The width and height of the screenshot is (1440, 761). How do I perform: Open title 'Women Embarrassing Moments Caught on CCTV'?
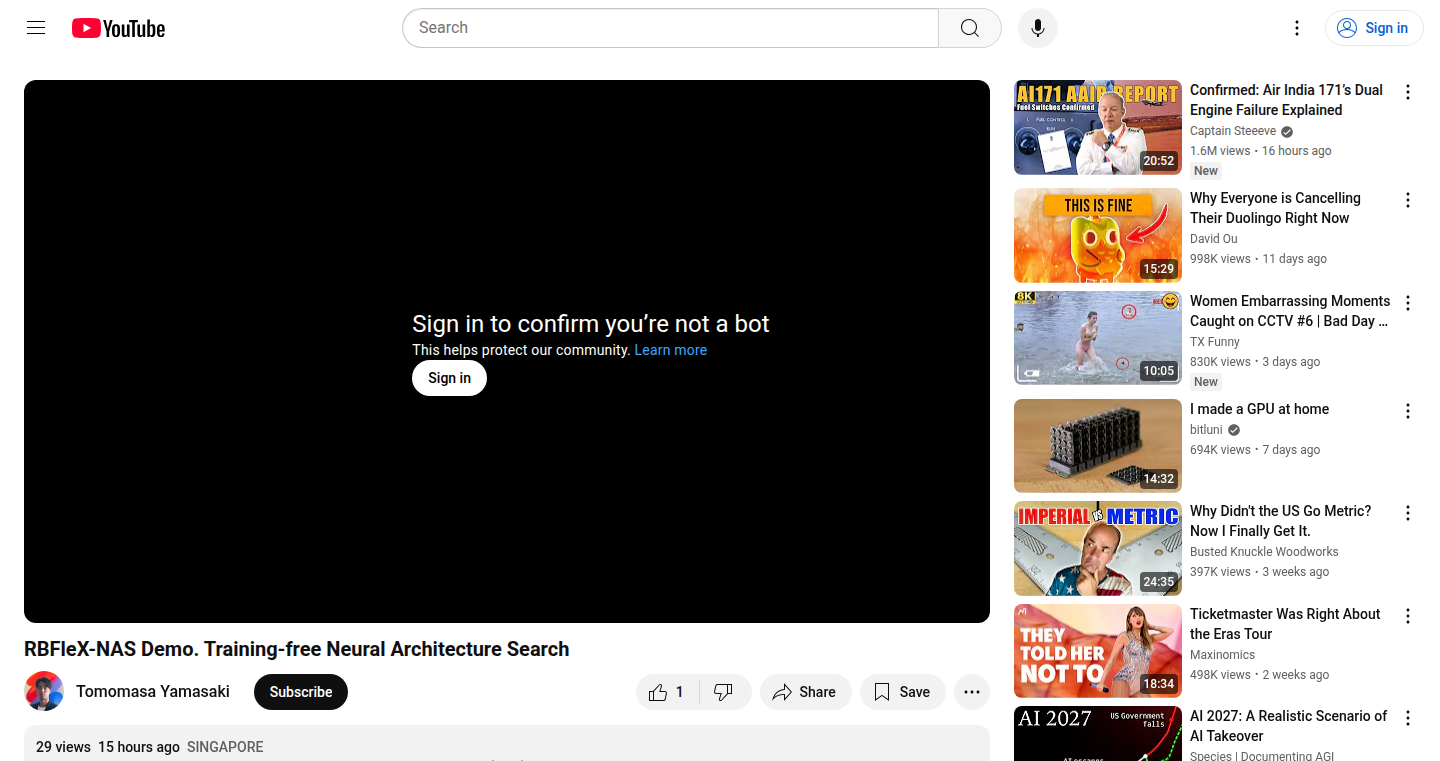click(1290, 311)
